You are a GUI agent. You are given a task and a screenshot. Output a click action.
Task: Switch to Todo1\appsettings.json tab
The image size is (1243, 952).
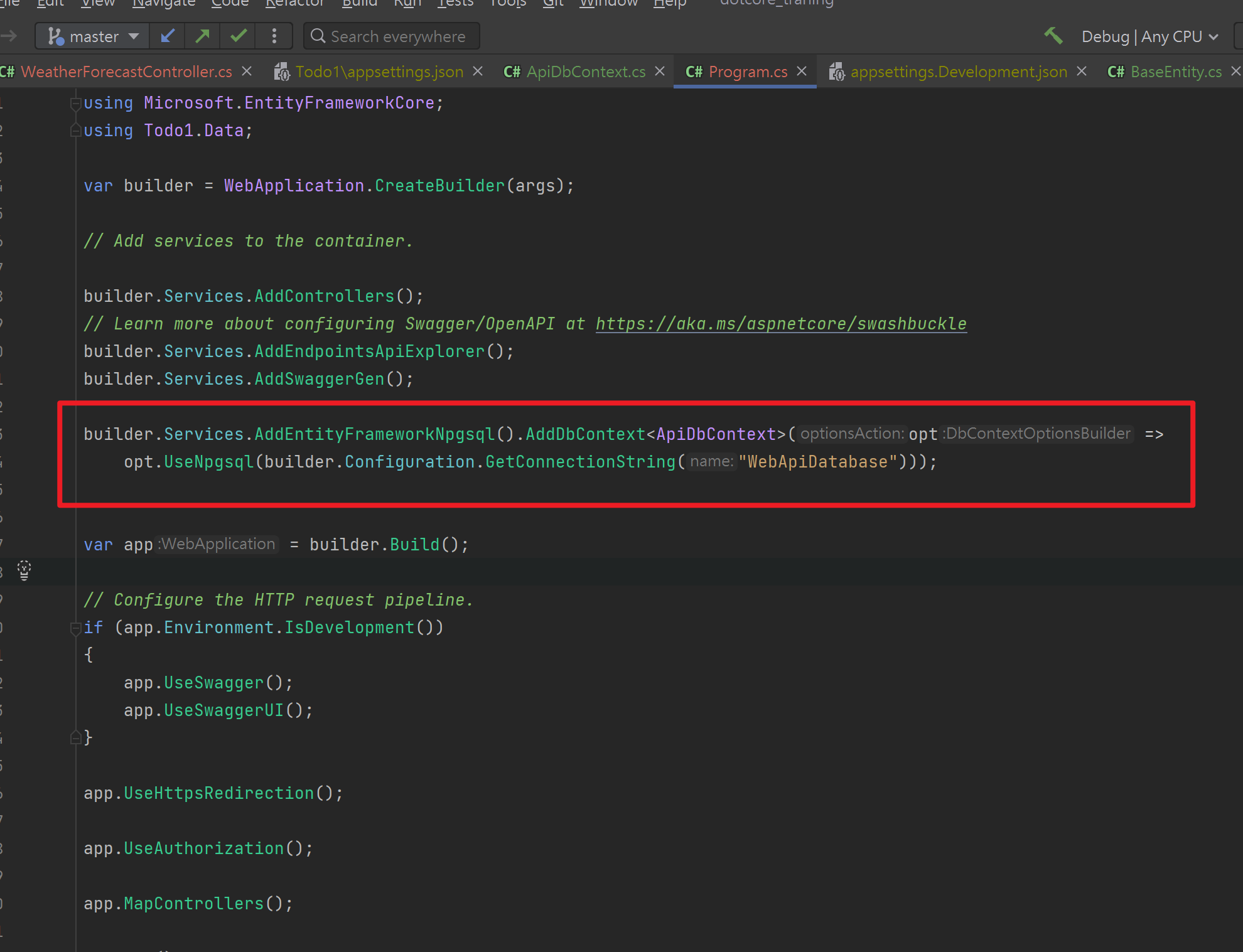coord(379,72)
